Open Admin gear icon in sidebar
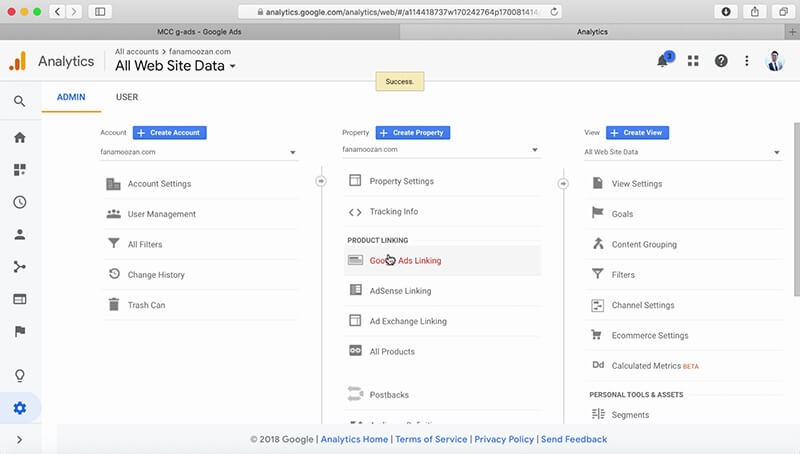 pyautogui.click(x=19, y=408)
